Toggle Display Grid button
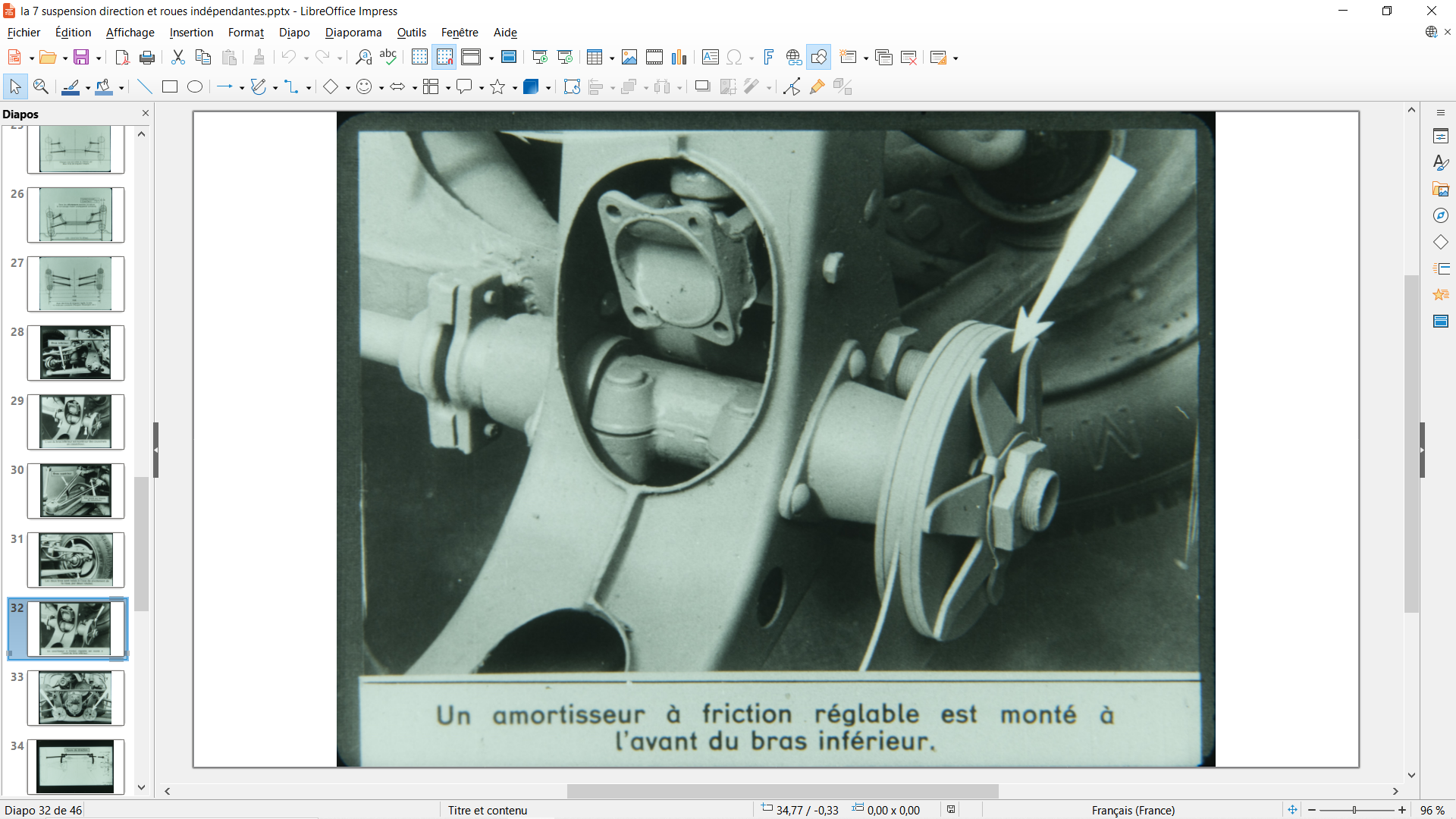Image resolution: width=1456 pixels, height=819 pixels. 419,58
